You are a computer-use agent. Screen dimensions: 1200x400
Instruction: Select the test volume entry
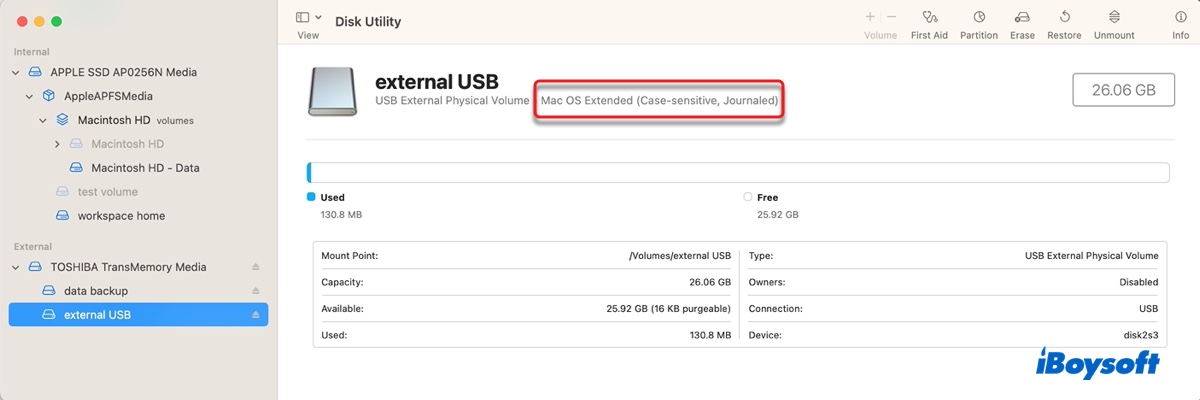(x=107, y=192)
